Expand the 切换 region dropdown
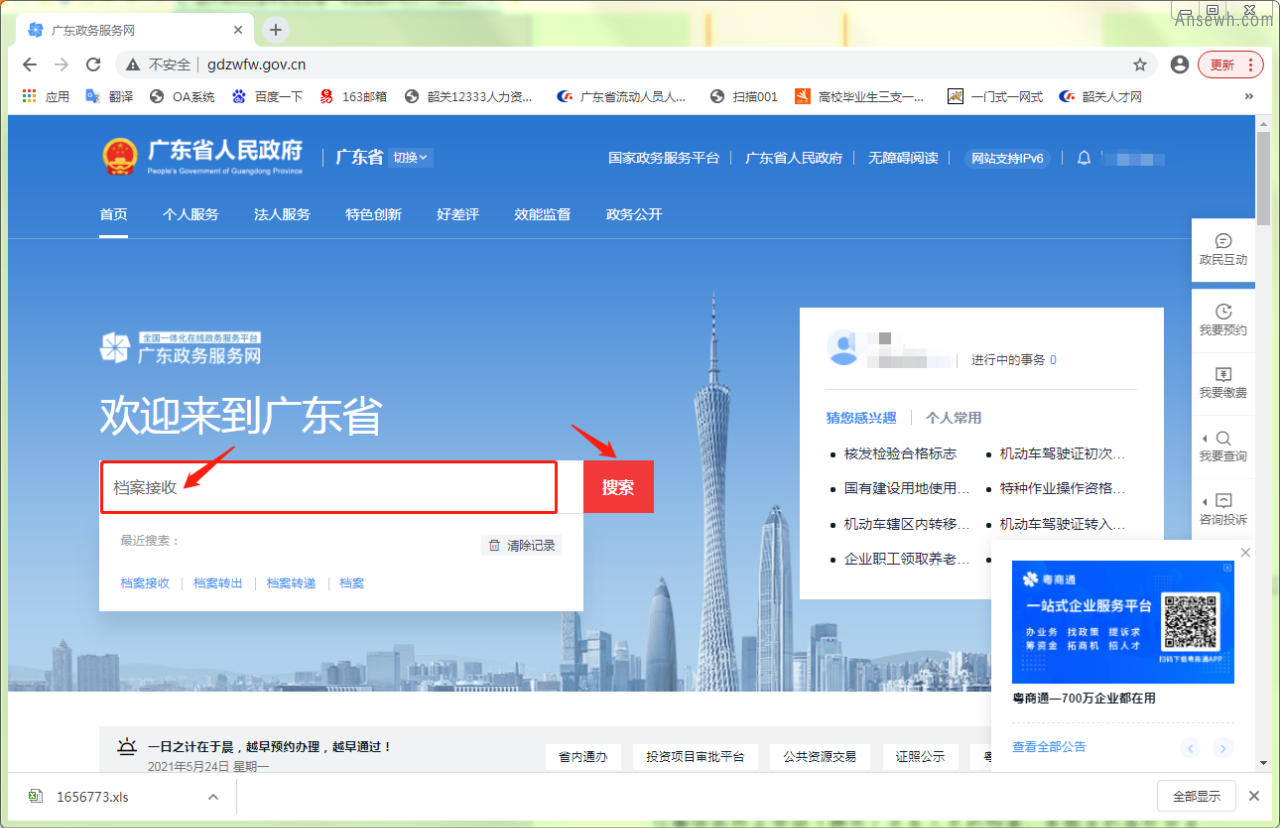This screenshot has height=828, width=1280. point(411,157)
